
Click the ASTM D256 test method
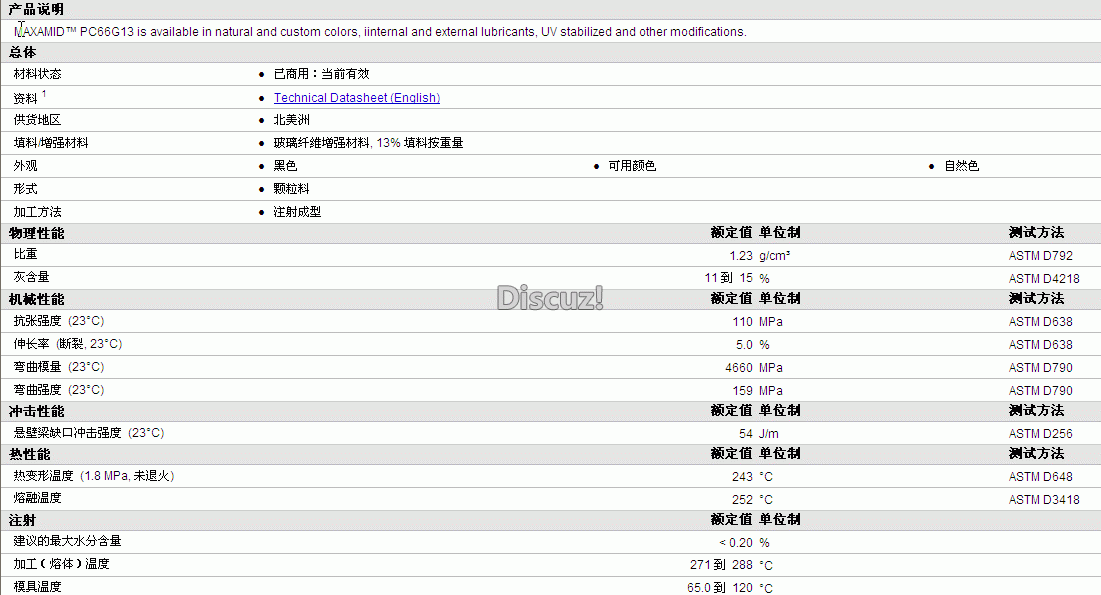pos(1041,434)
